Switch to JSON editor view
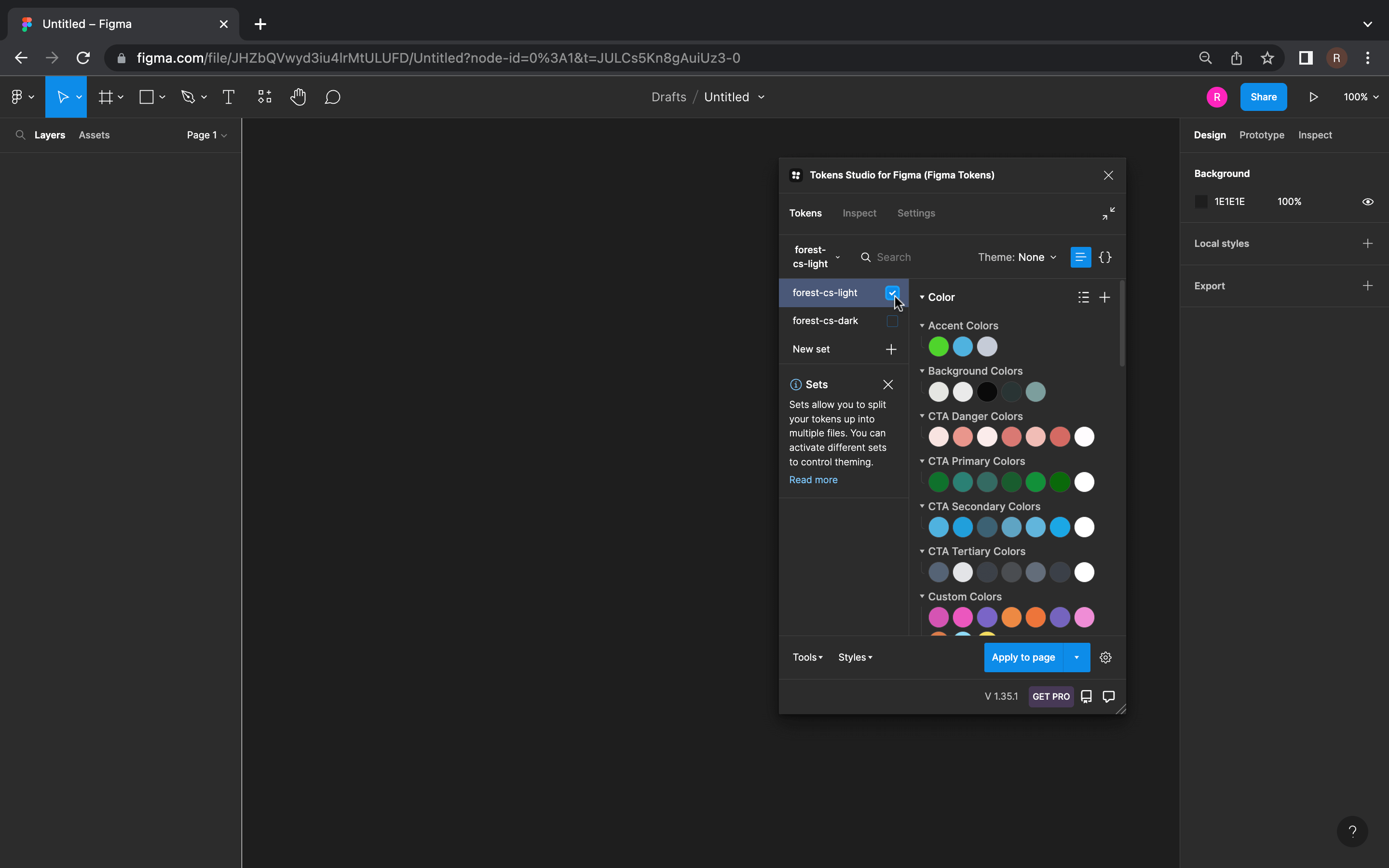 point(1105,257)
